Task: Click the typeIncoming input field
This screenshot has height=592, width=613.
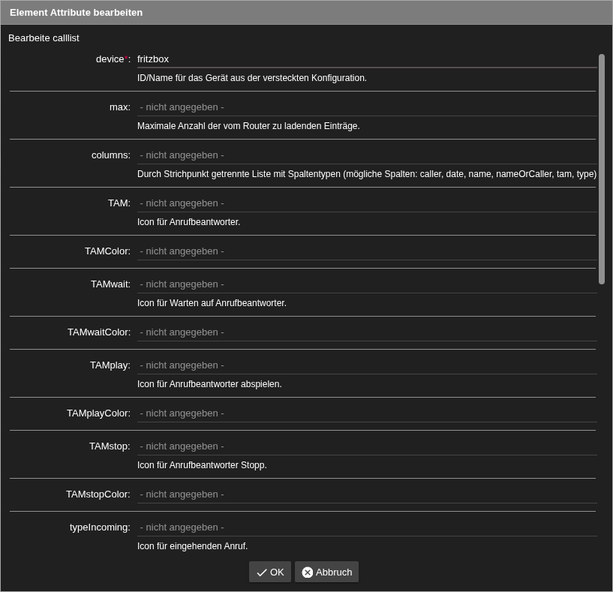Action: 367,527
